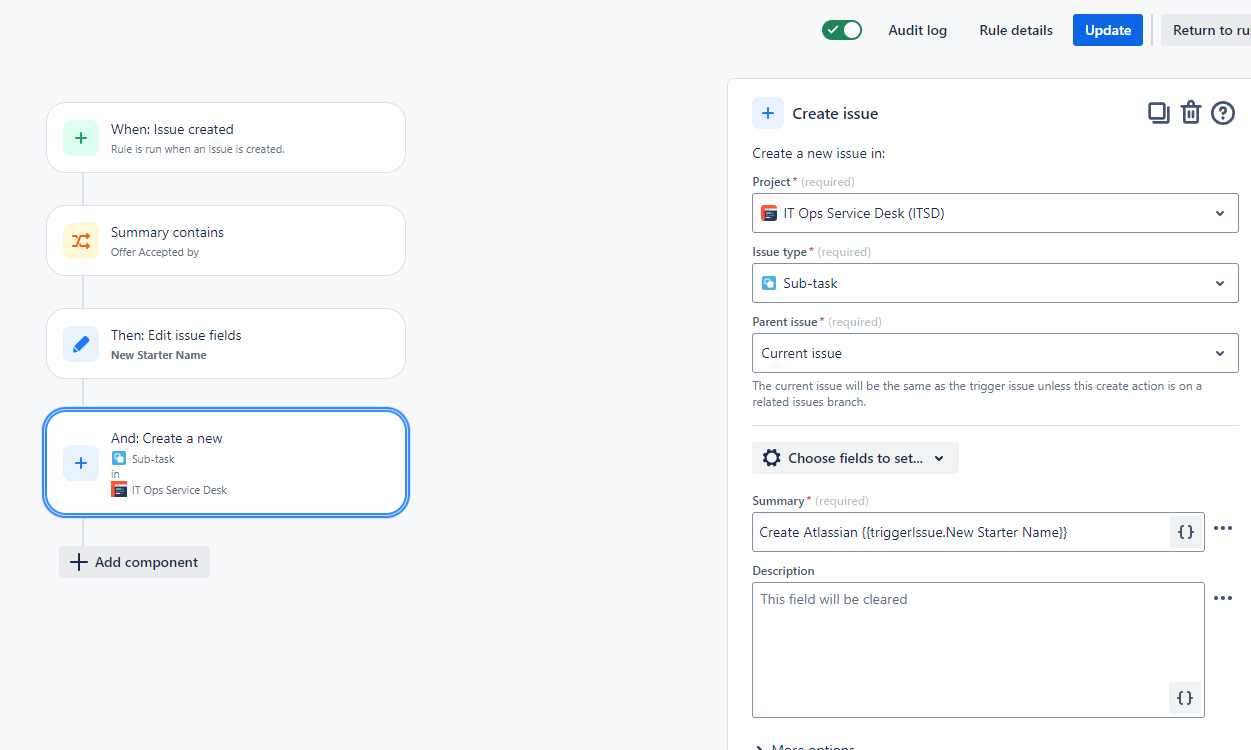Delete the Create issue action via trash icon
1251x750 pixels.
click(x=1190, y=113)
